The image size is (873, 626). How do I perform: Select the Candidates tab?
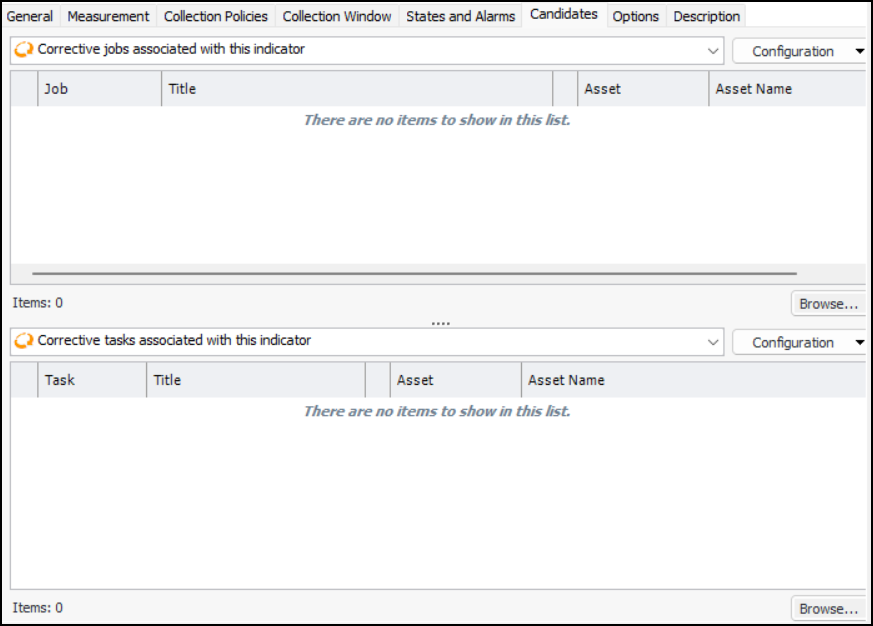click(563, 14)
